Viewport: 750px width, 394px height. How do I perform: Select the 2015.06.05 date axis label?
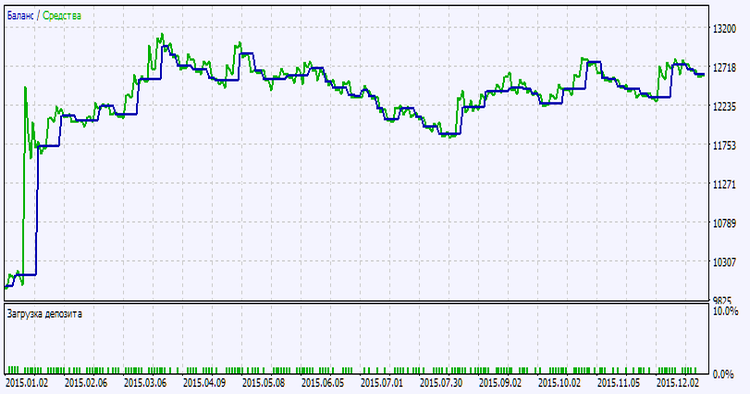(x=323, y=383)
